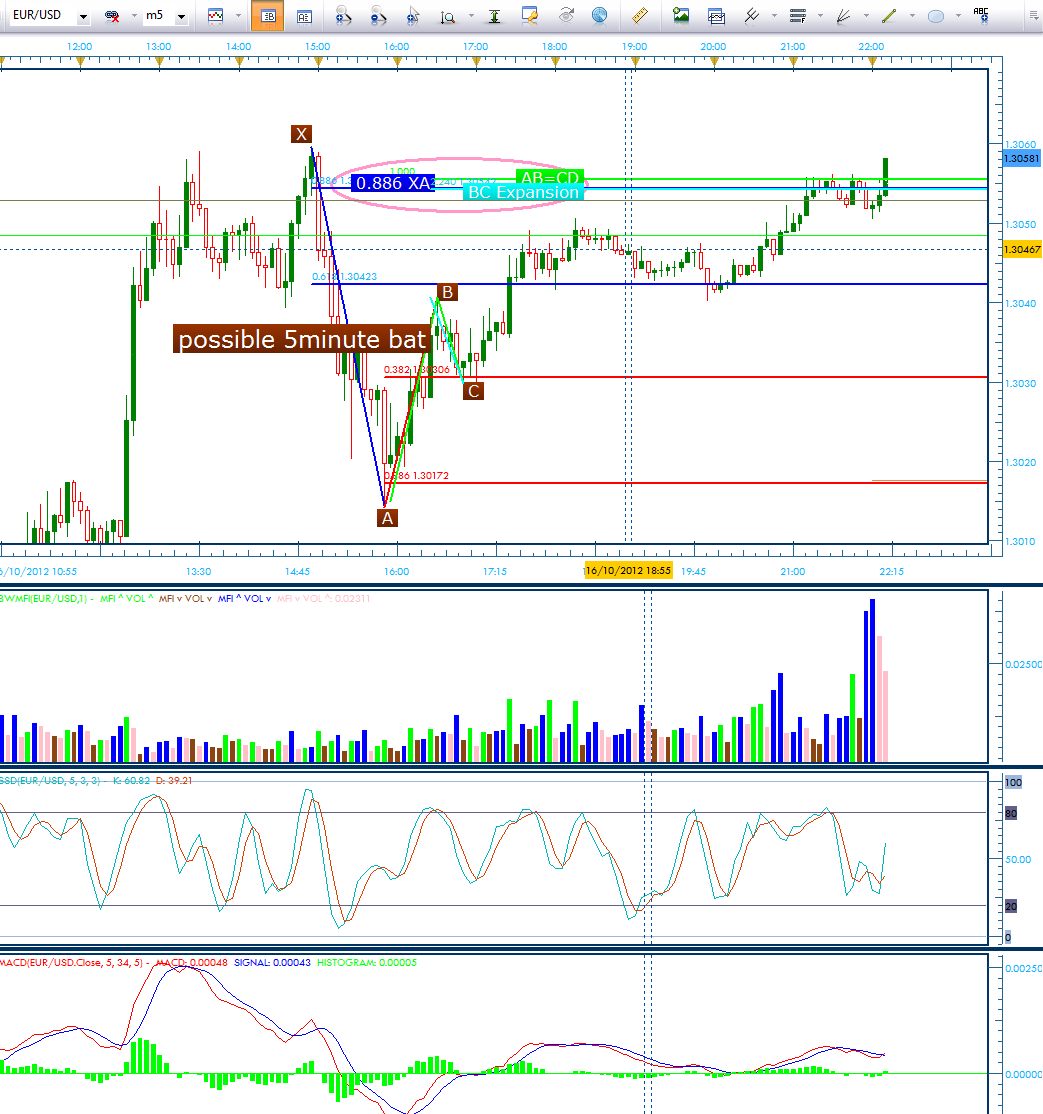Select the '0.886 XA' blue label
The height and width of the screenshot is (1114, 1043).
393,183
